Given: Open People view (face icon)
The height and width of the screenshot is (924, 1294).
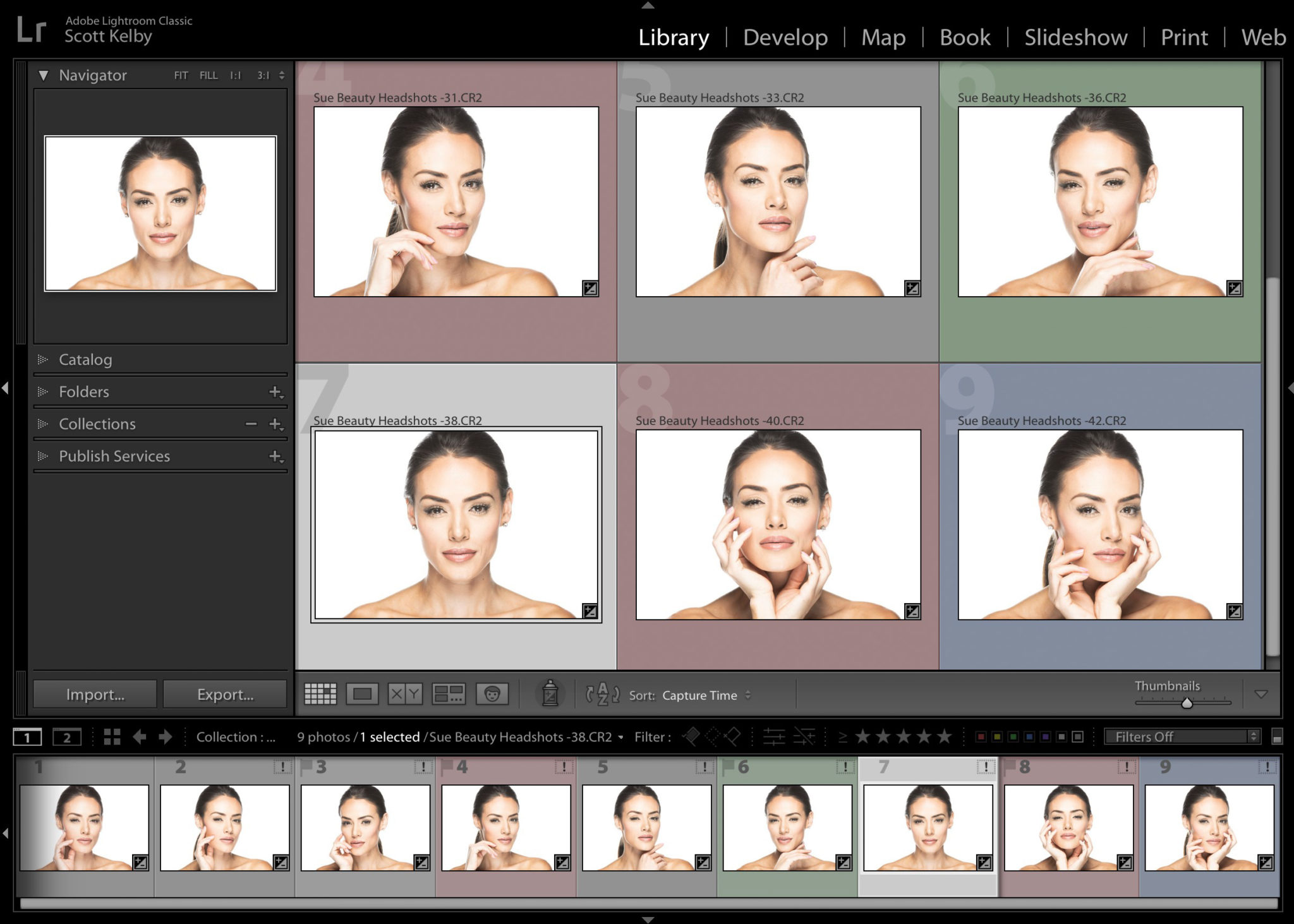Looking at the screenshot, I should pyautogui.click(x=493, y=695).
